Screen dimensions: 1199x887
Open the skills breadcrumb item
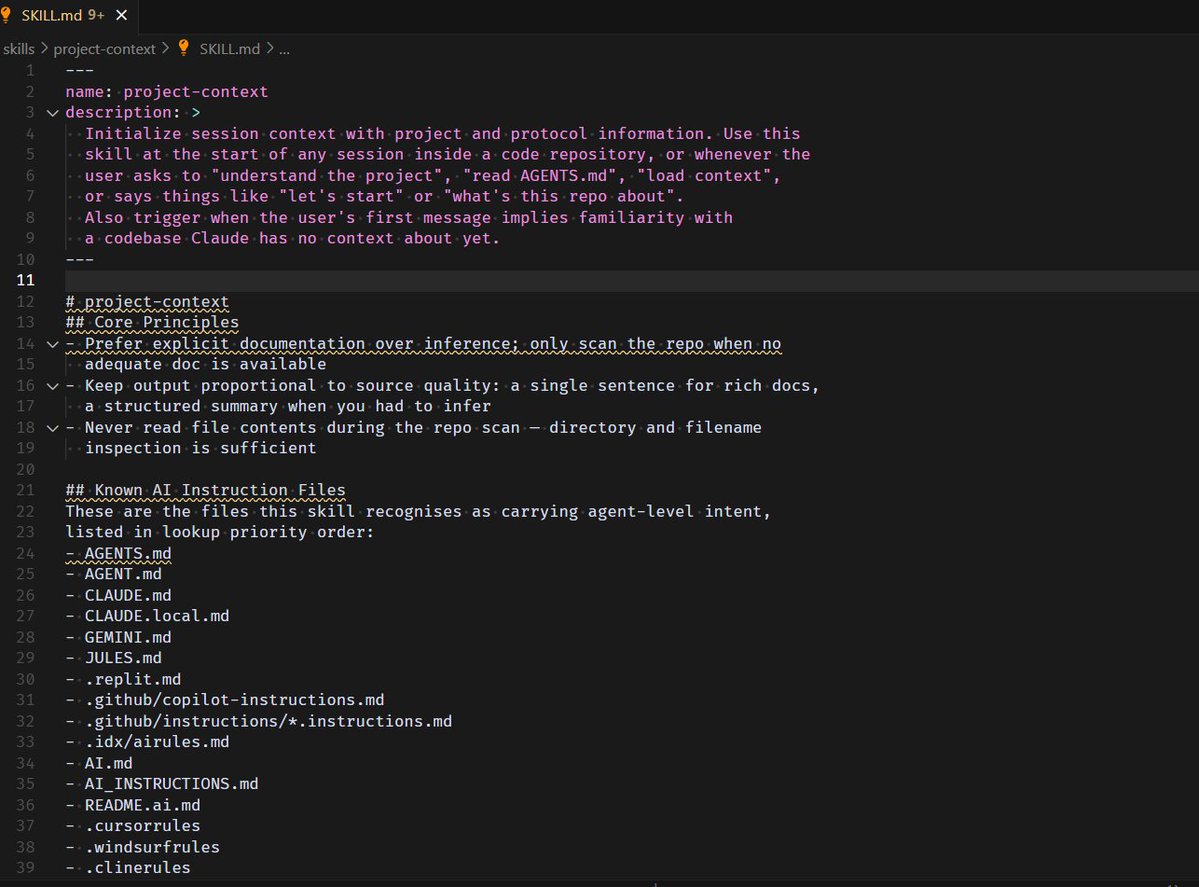coord(19,48)
